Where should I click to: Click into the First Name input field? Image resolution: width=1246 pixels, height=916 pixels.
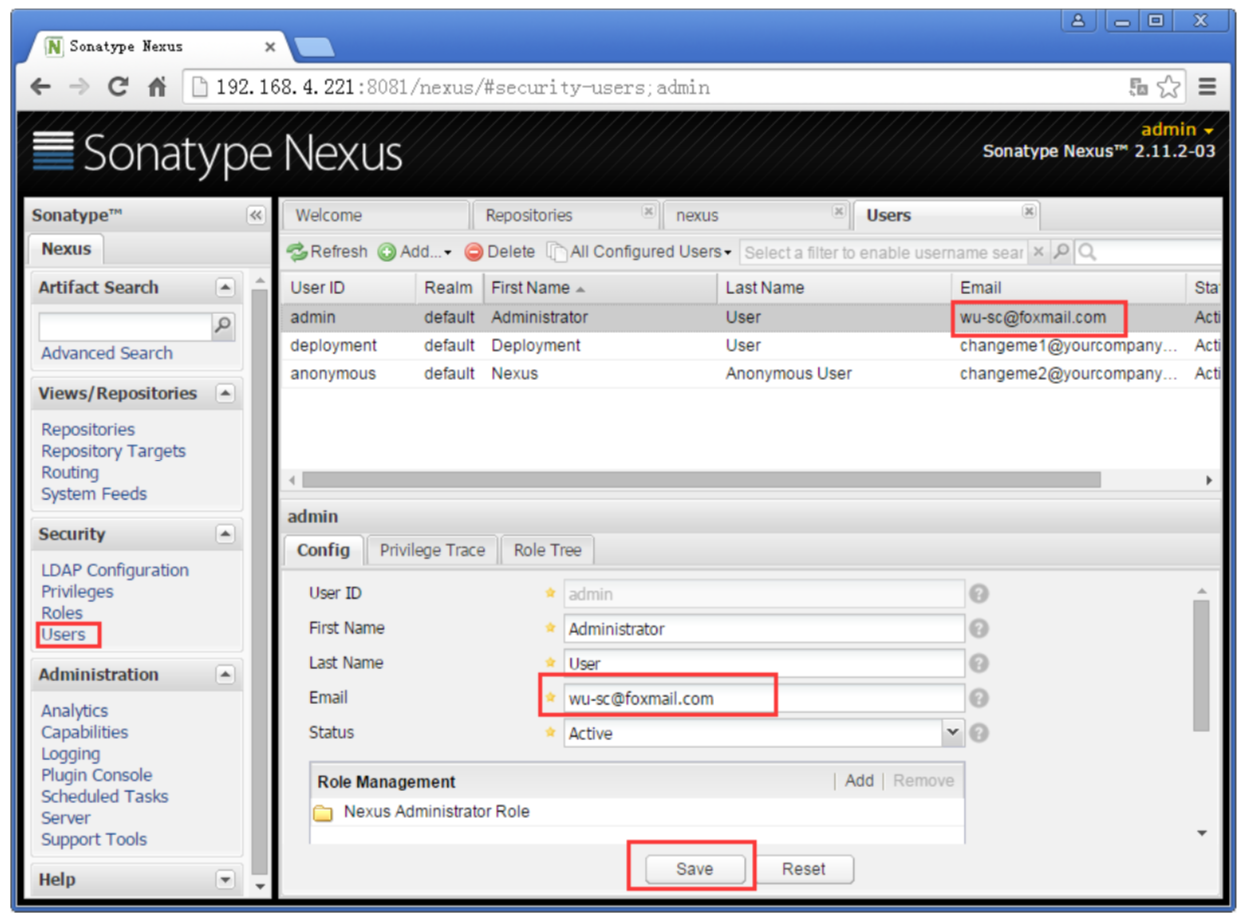coord(764,629)
